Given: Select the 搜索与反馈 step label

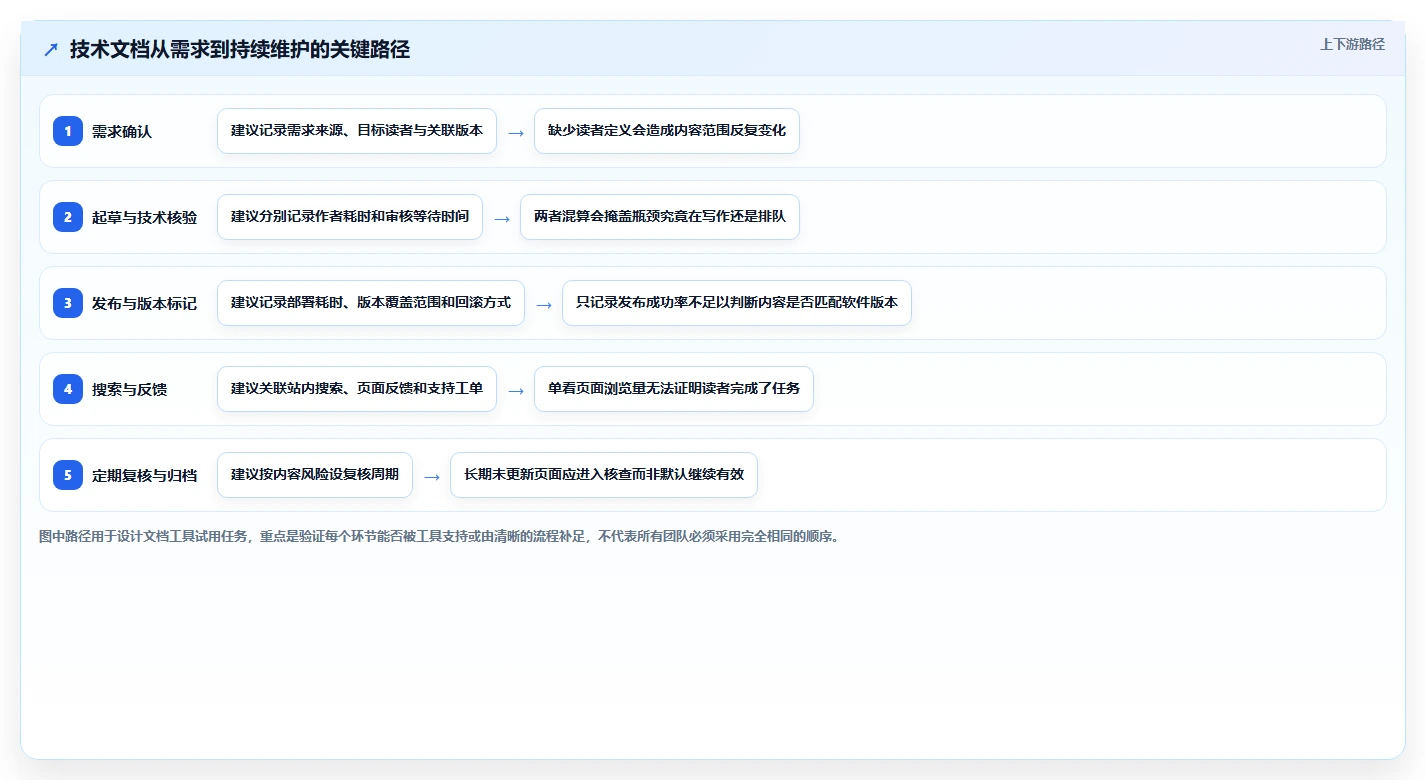Looking at the screenshot, I should point(129,389).
